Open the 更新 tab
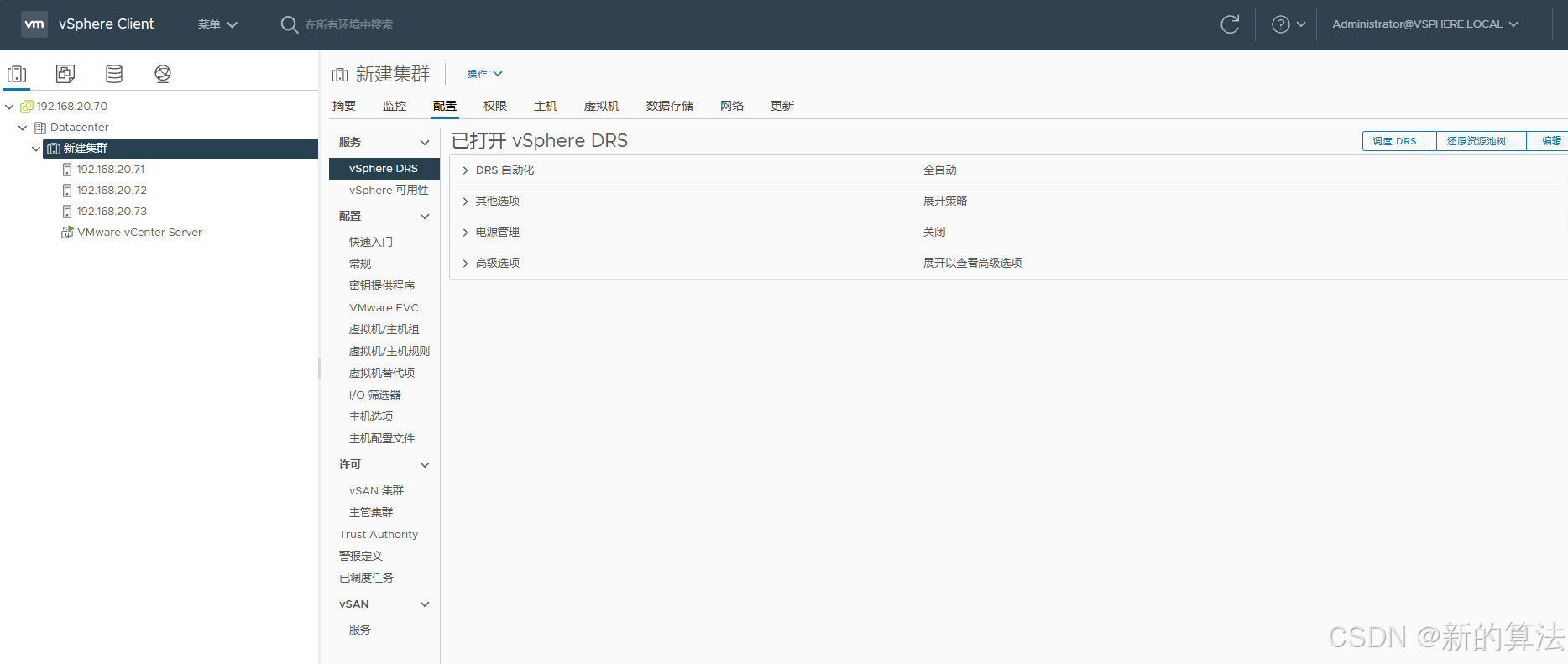 [x=782, y=106]
